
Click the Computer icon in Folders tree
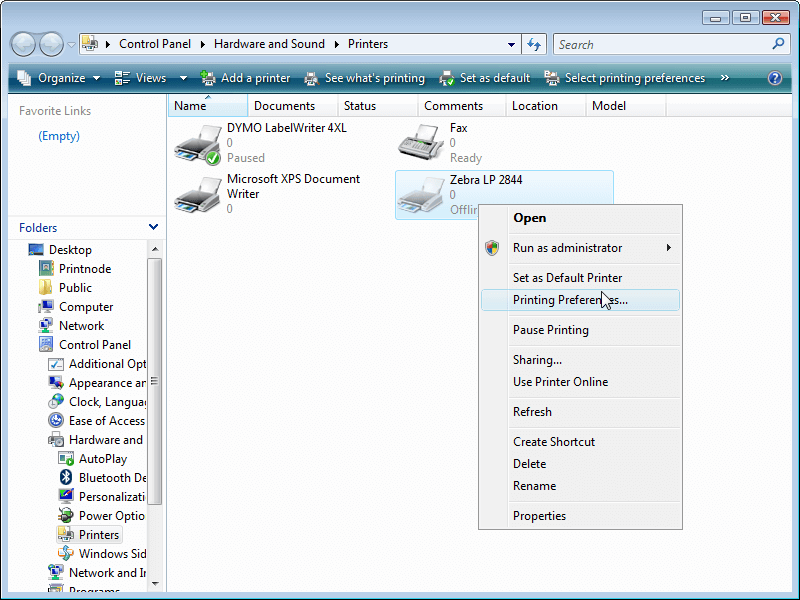coord(46,306)
